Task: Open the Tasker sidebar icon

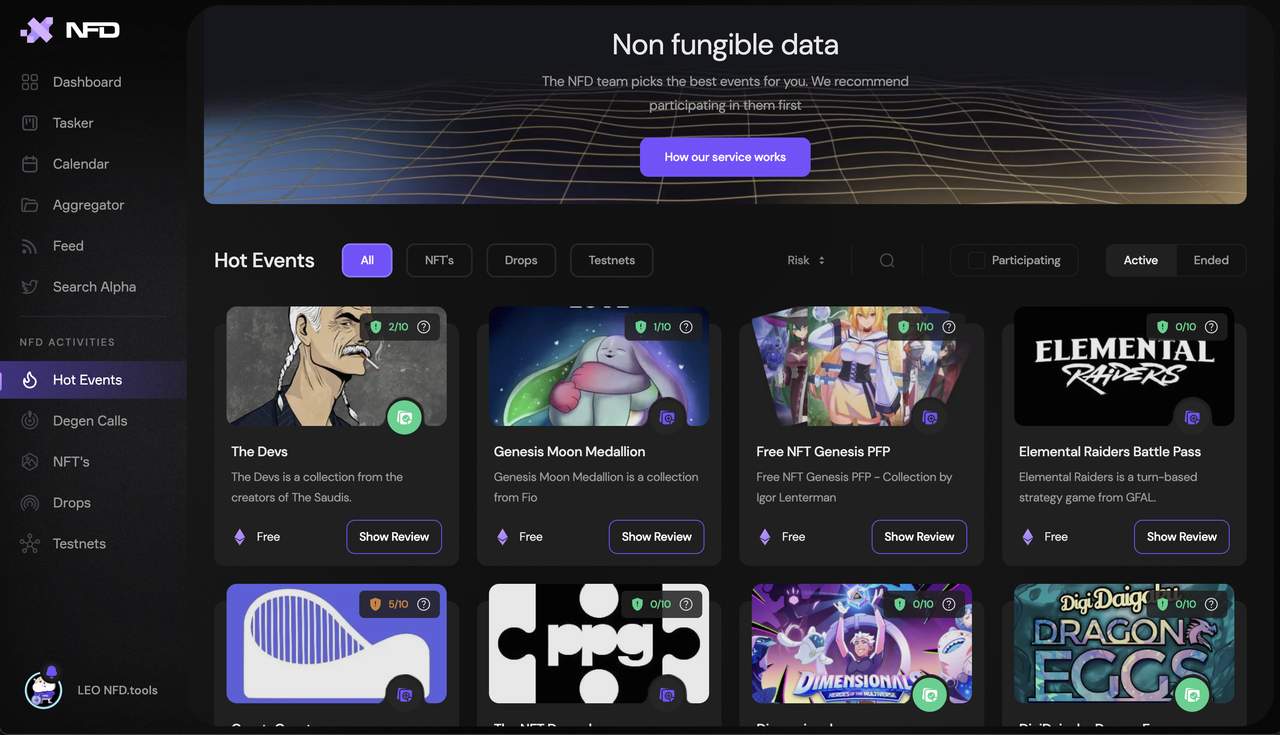Action: point(30,123)
